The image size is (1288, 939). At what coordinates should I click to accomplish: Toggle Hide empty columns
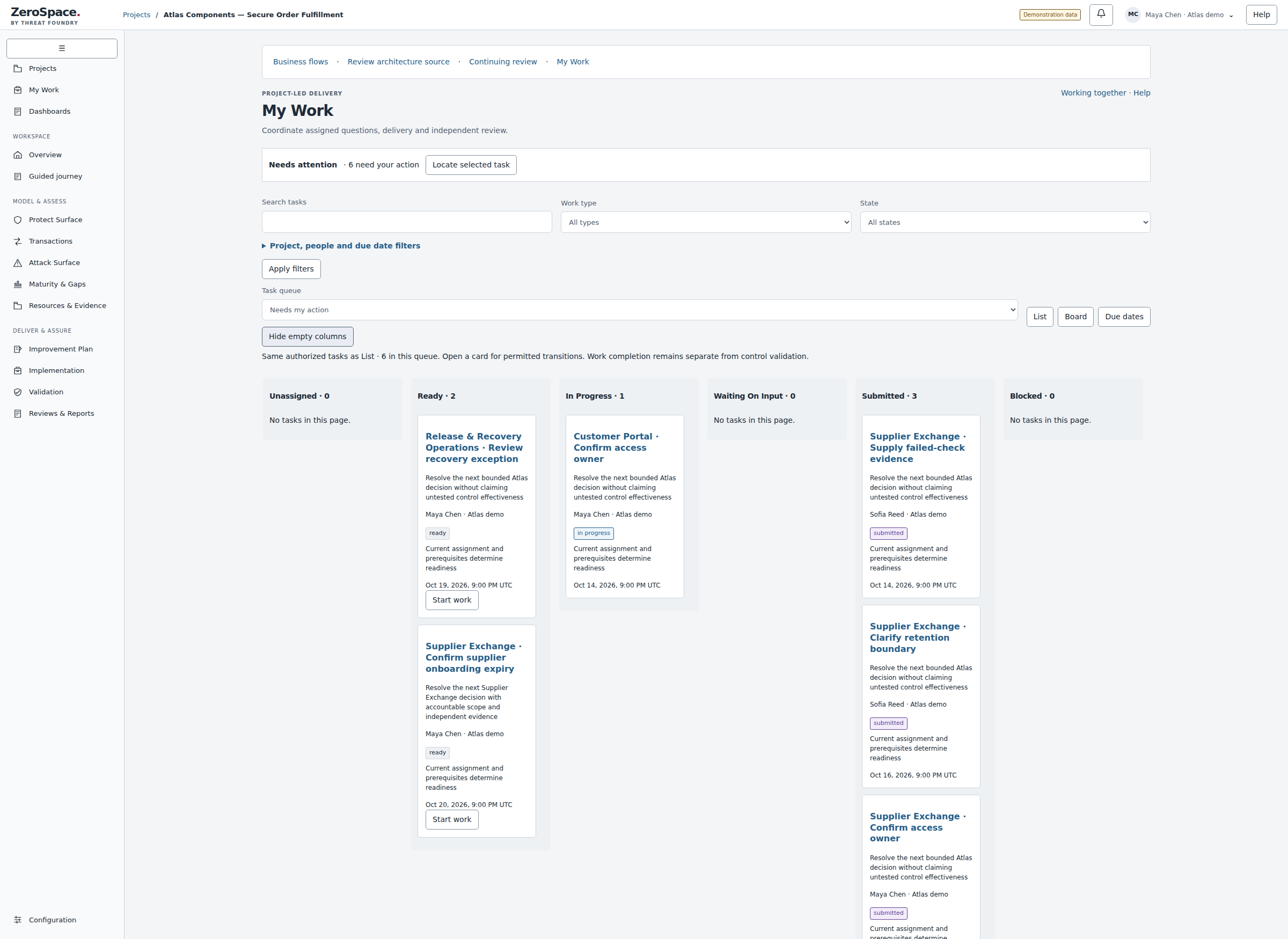308,336
